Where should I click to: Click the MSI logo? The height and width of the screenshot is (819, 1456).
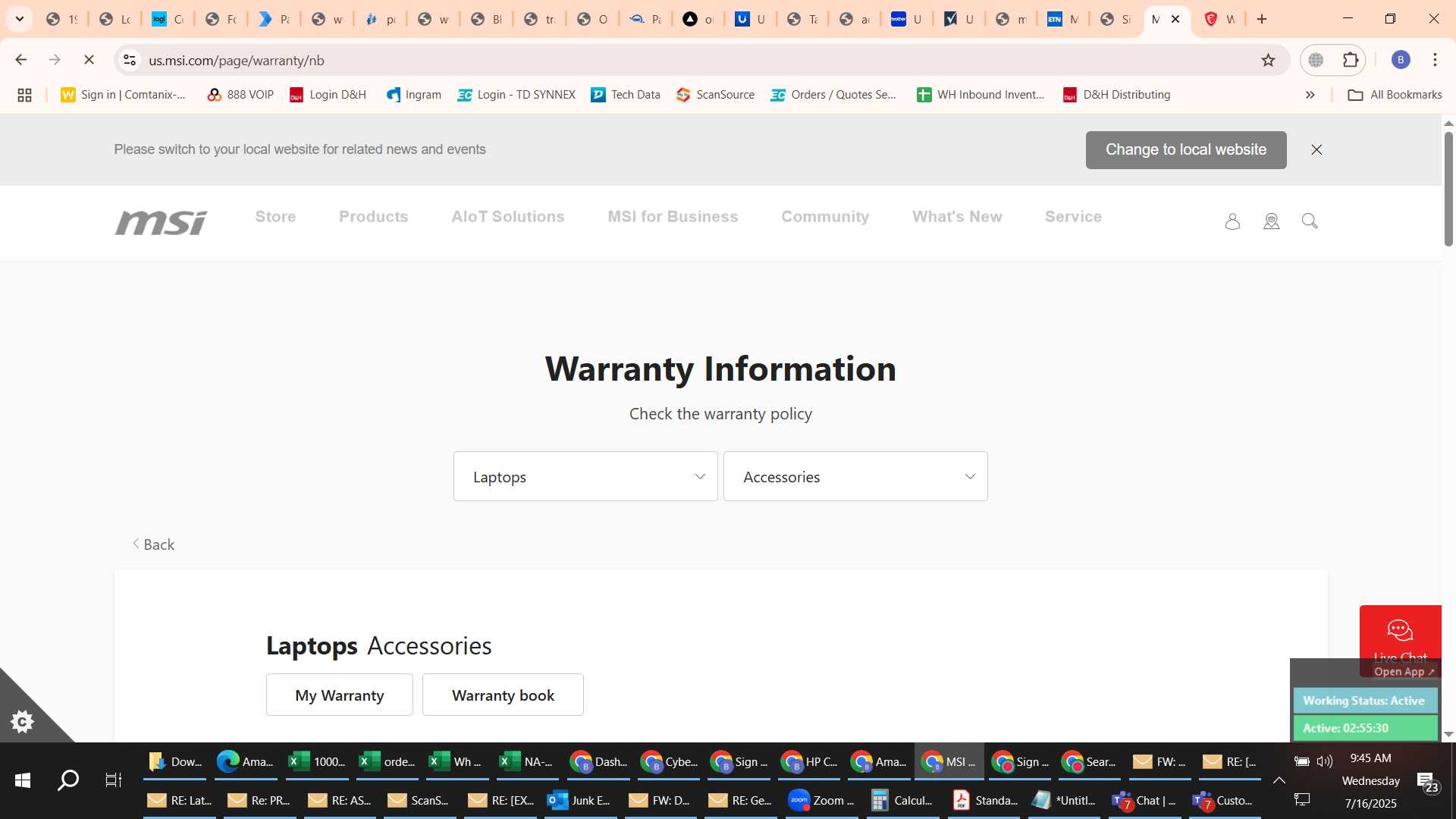[161, 222]
